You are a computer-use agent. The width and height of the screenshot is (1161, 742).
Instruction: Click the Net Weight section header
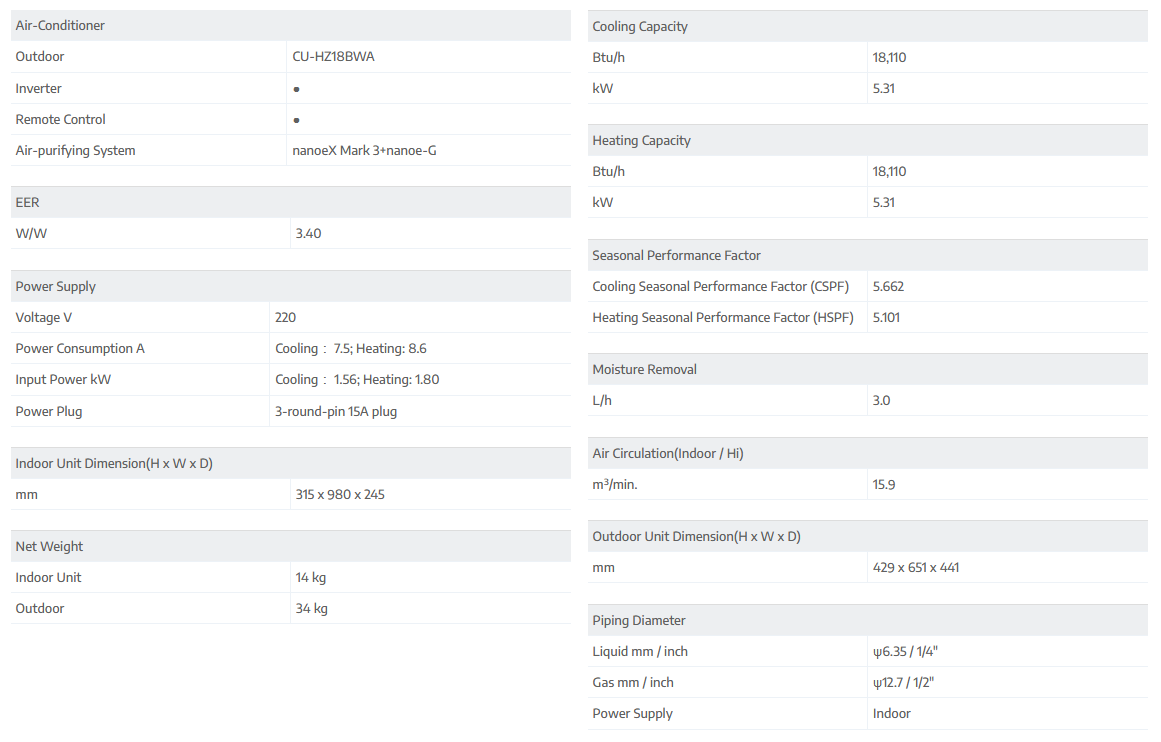click(49, 547)
